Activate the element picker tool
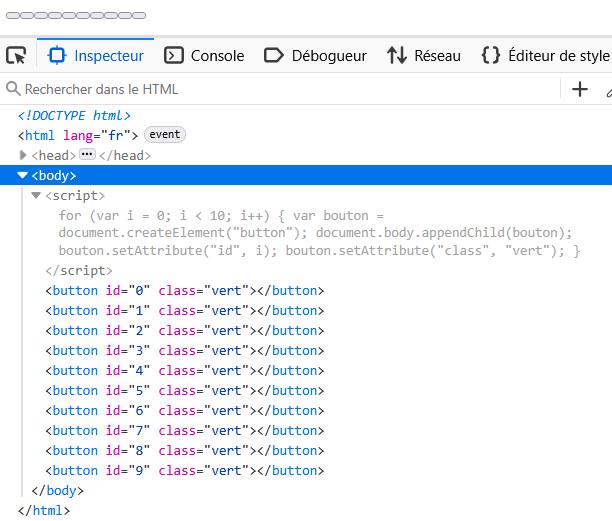The image size is (612, 521). pyautogui.click(x=16, y=55)
